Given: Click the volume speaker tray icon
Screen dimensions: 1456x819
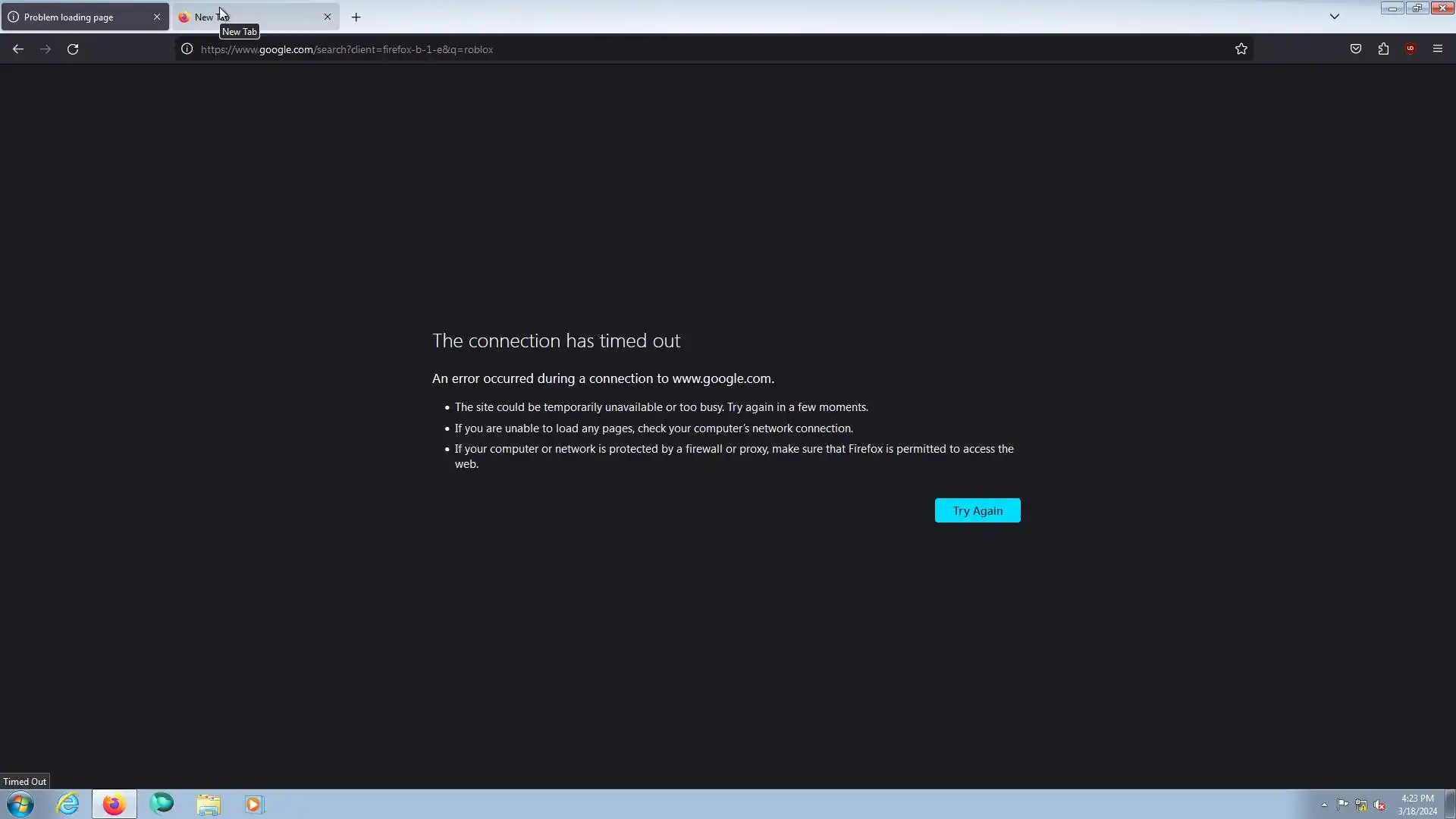Looking at the screenshot, I should coord(1379,805).
